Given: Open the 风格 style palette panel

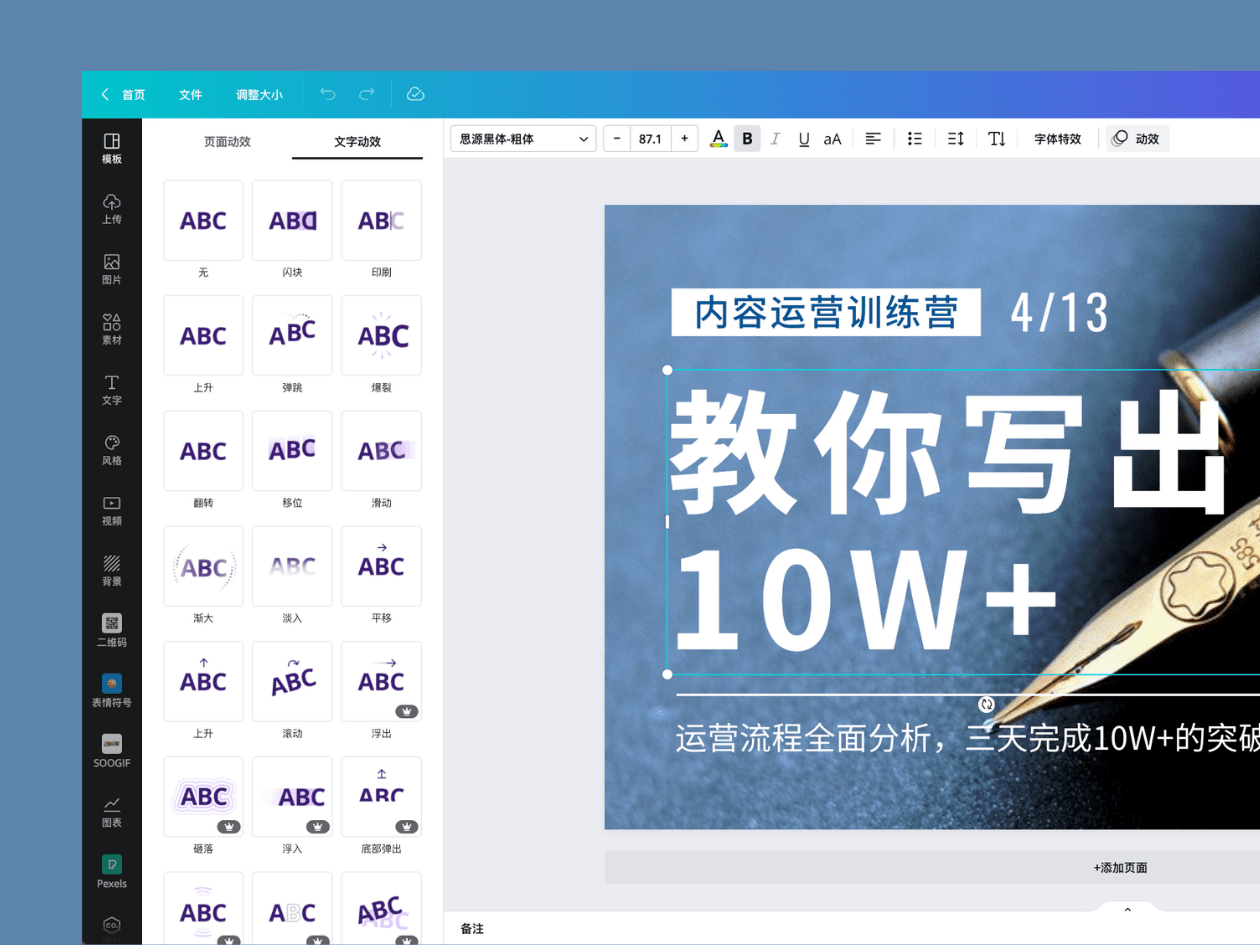Looking at the screenshot, I should point(112,450).
